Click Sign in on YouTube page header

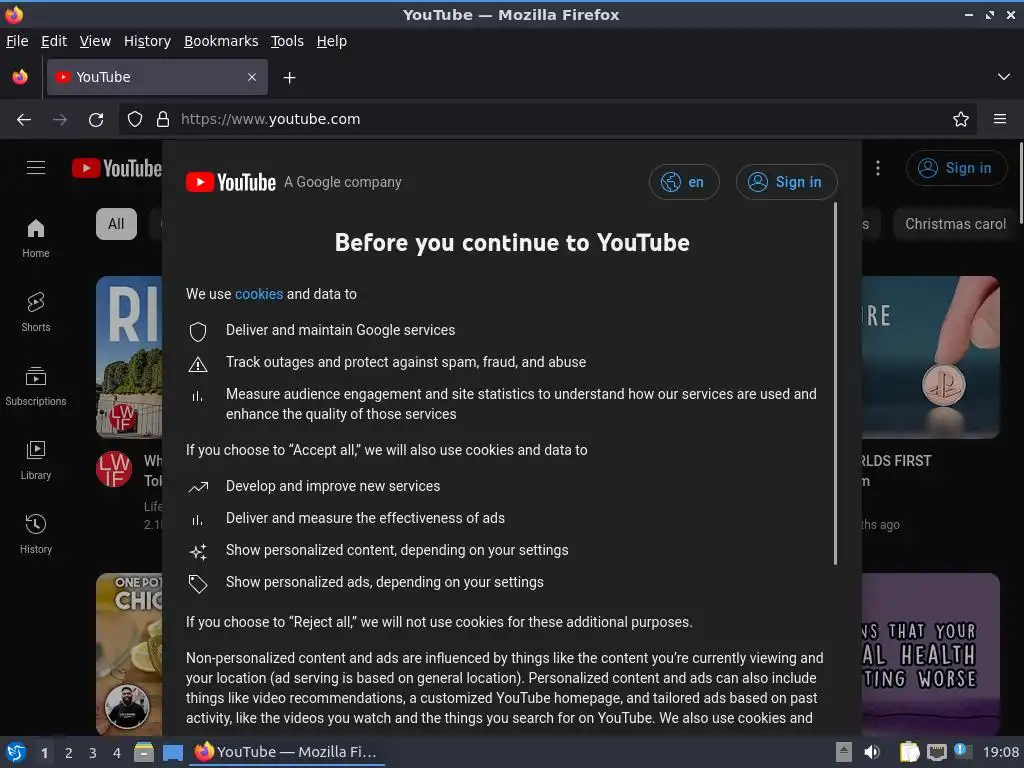(x=956, y=168)
